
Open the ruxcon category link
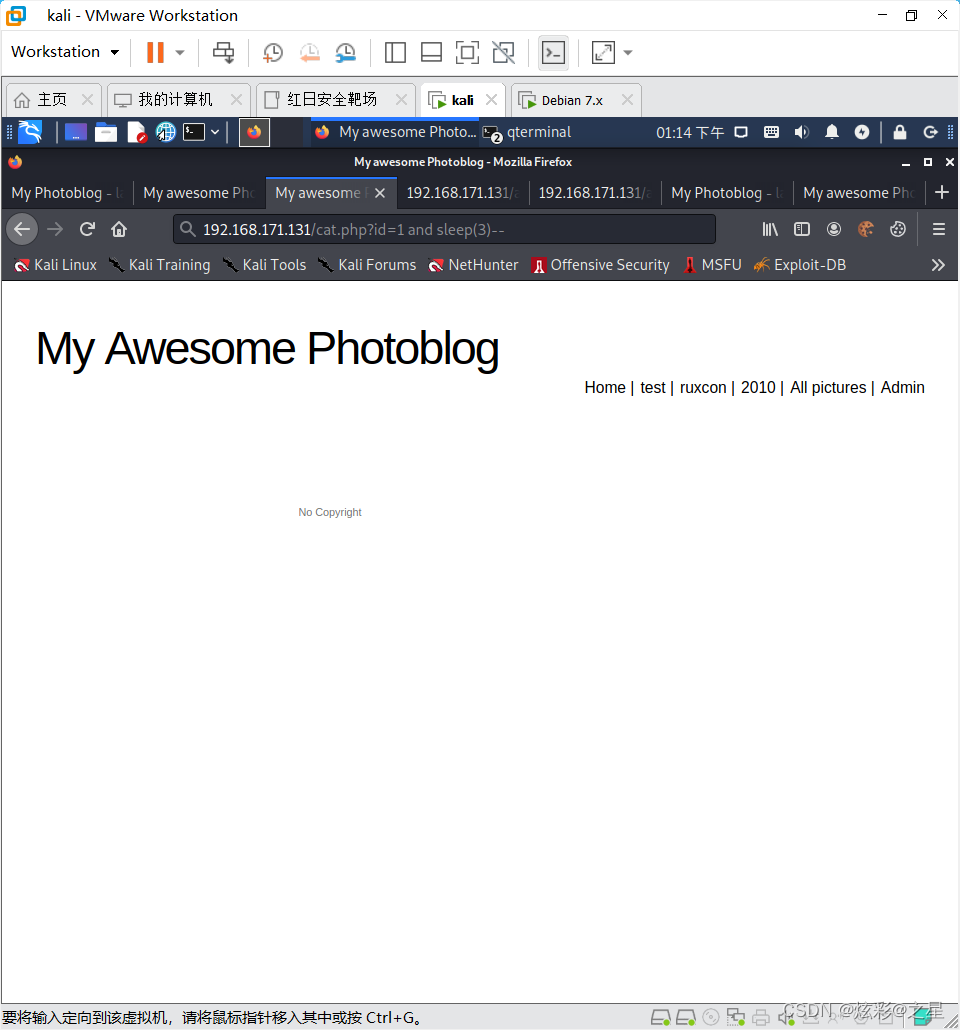[x=702, y=388]
